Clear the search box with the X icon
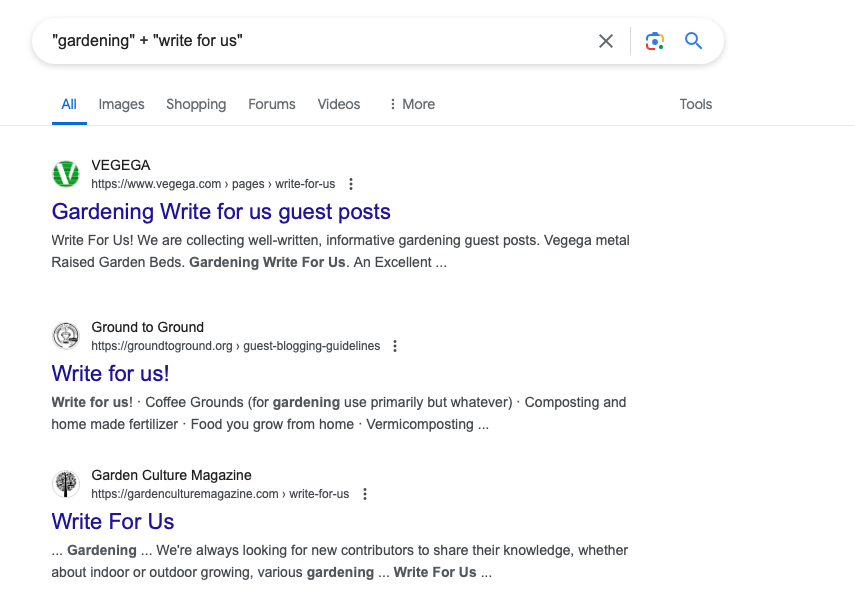855x611 pixels. [x=606, y=41]
